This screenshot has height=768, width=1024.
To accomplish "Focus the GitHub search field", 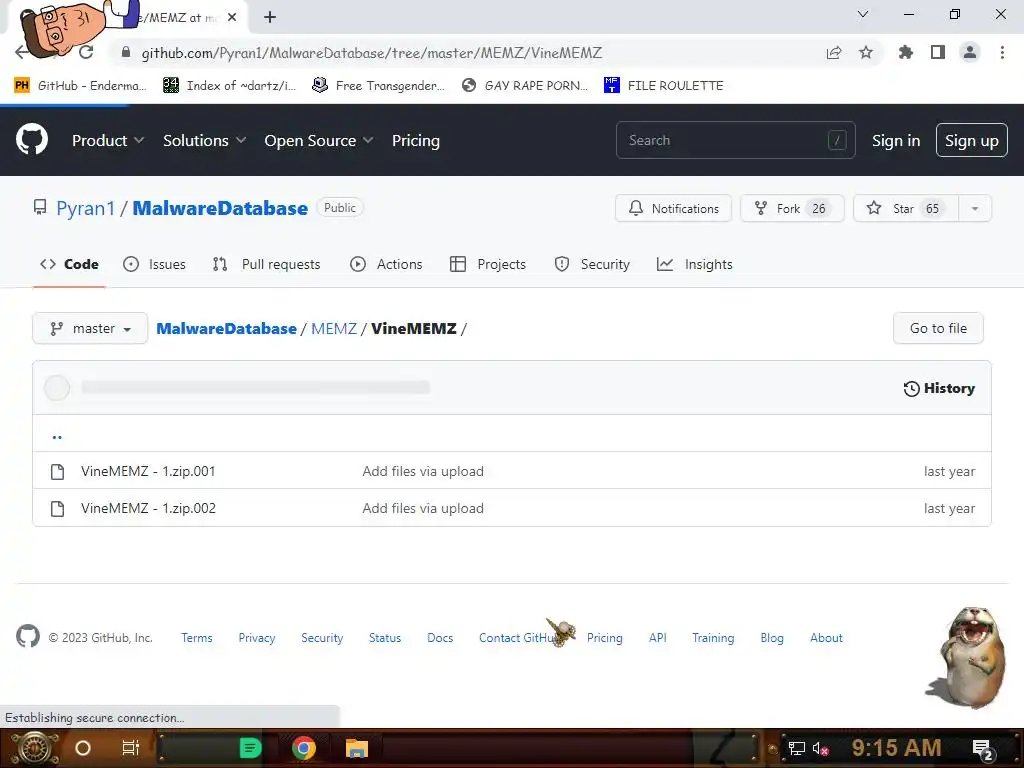I will click(735, 140).
